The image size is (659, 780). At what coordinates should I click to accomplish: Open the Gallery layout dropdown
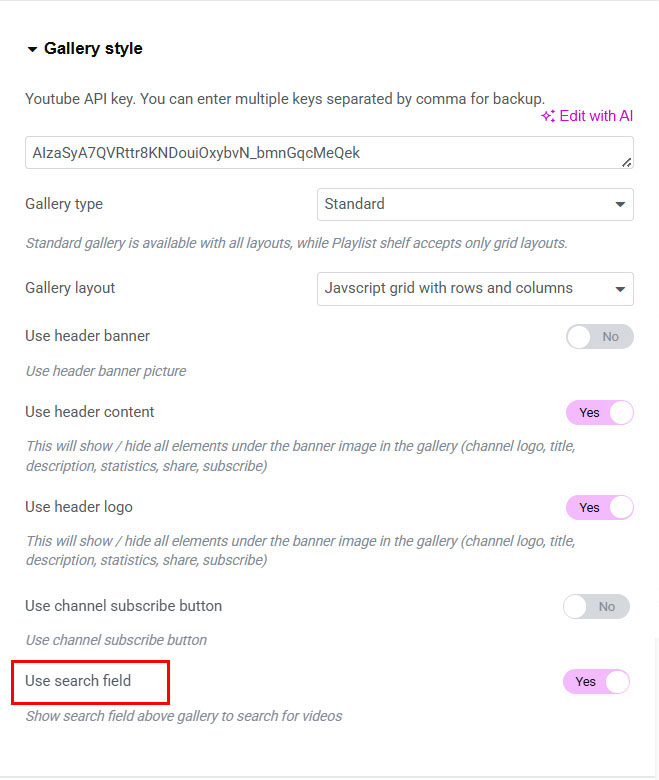[x=474, y=288]
